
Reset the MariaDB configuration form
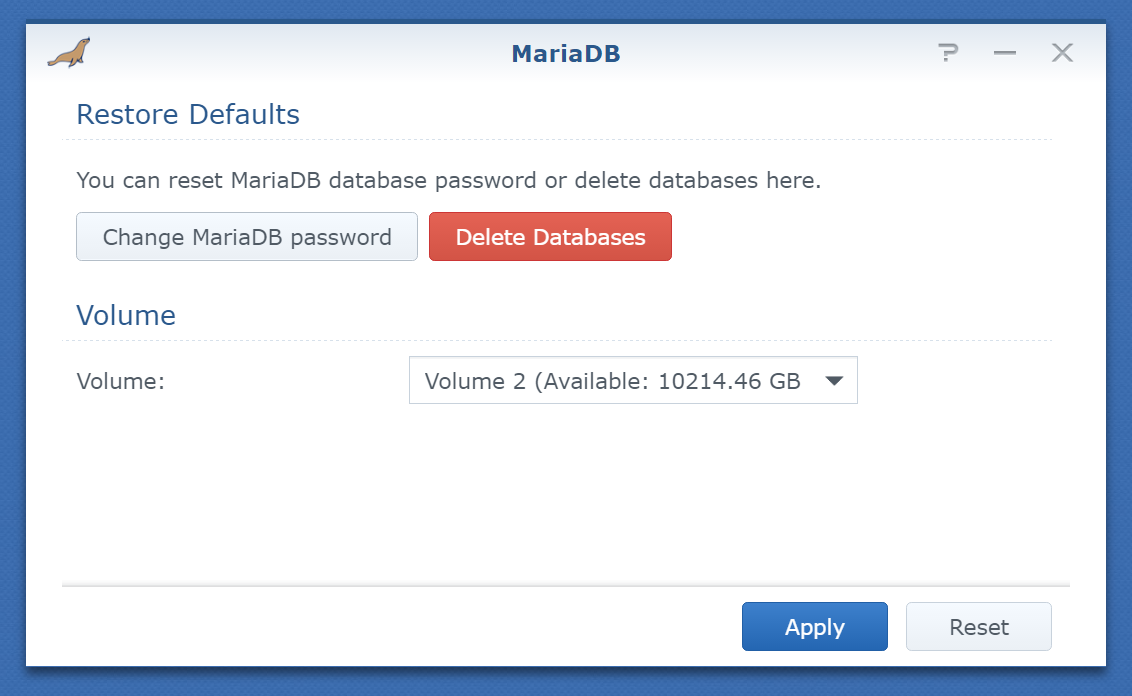[978, 626]
